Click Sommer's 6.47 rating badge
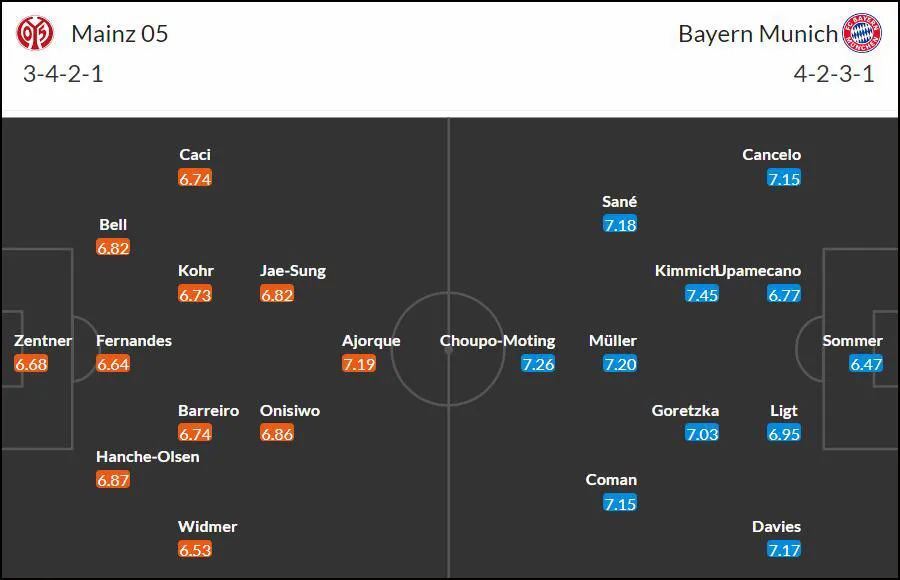The image size is (900, 580). (x=866, y=364)
